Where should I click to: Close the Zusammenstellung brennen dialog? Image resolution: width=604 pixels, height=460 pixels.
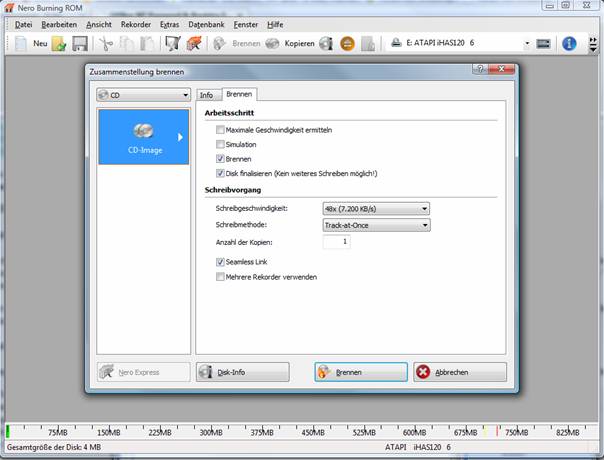(x=501, y=69)
